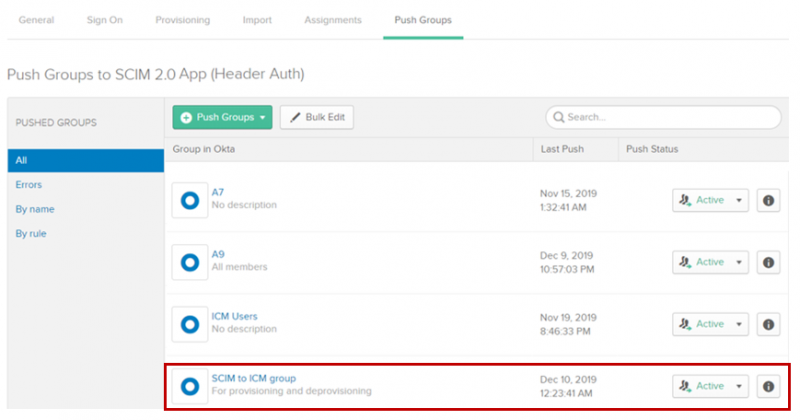Filter pushed groups by Errors
The width and height of the screenshot is (800, 420).
[29, 185]
